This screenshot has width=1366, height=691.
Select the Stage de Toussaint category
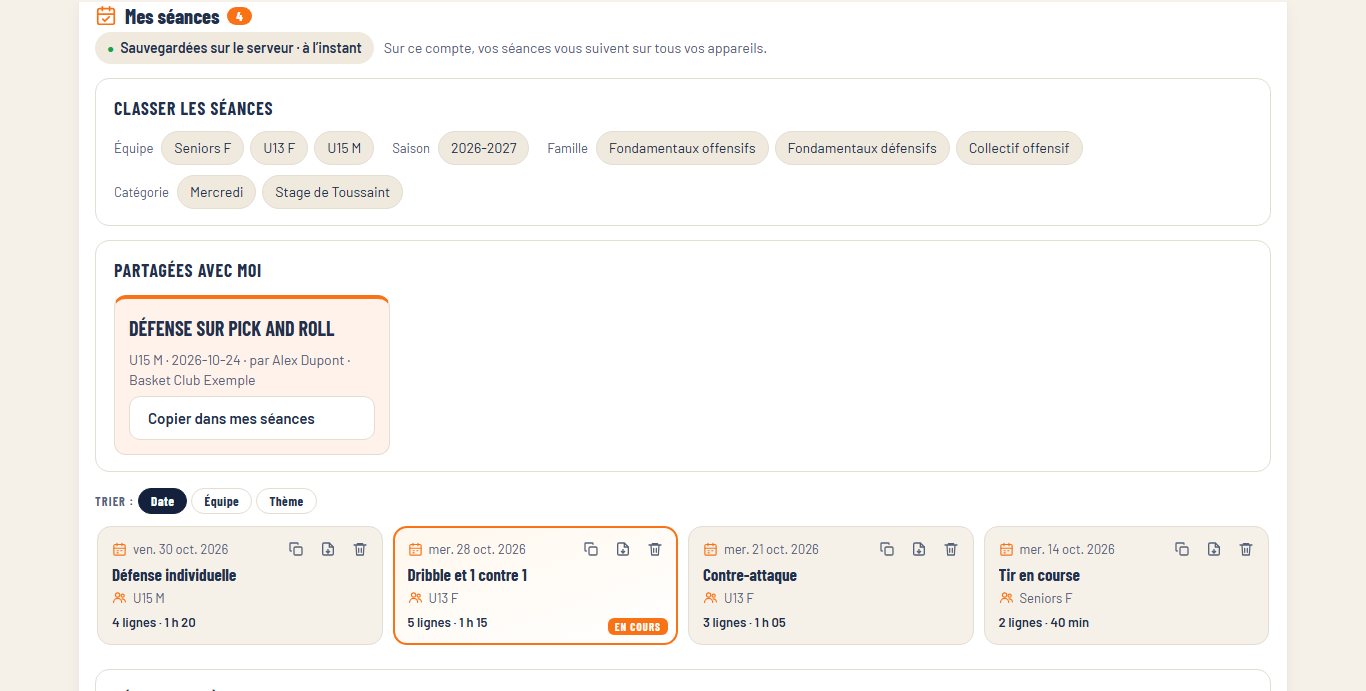click(x=332, y=192)
